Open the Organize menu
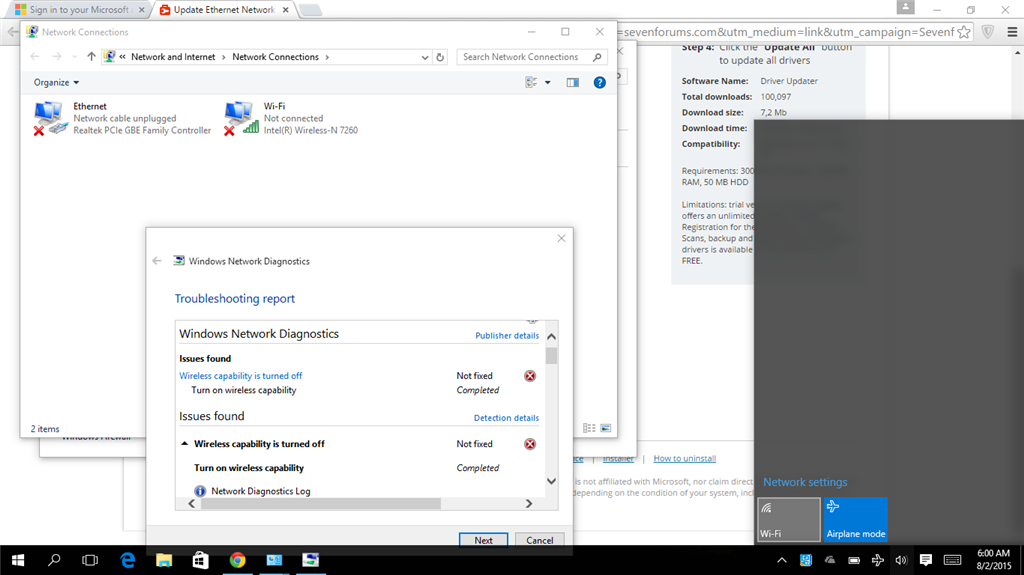 coord(56,82)
